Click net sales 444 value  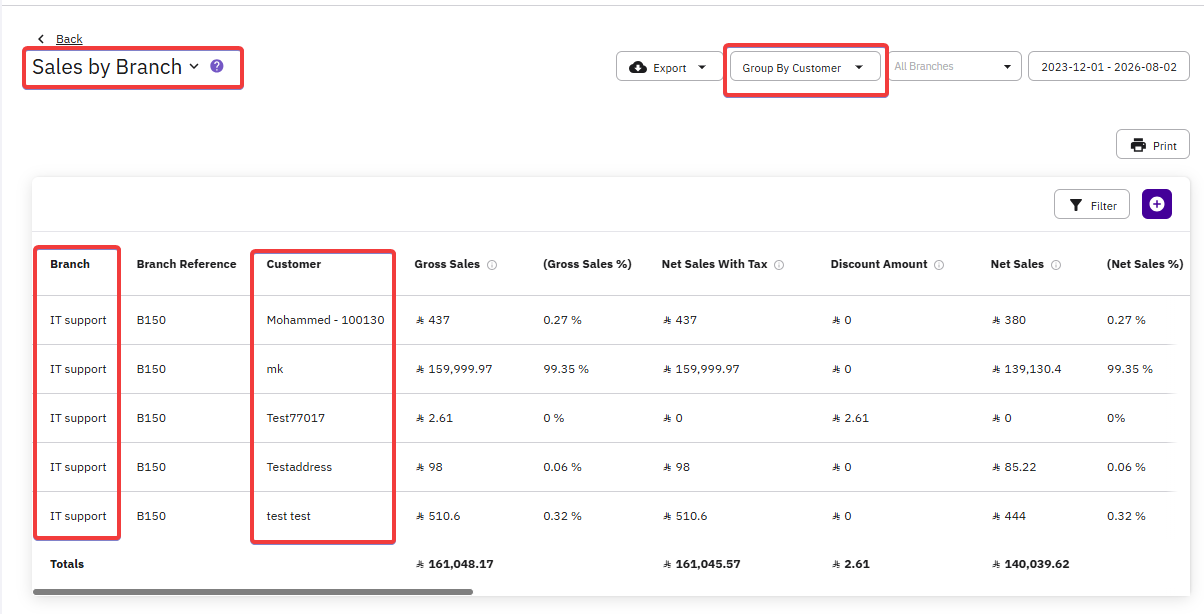click(1009, 516)
